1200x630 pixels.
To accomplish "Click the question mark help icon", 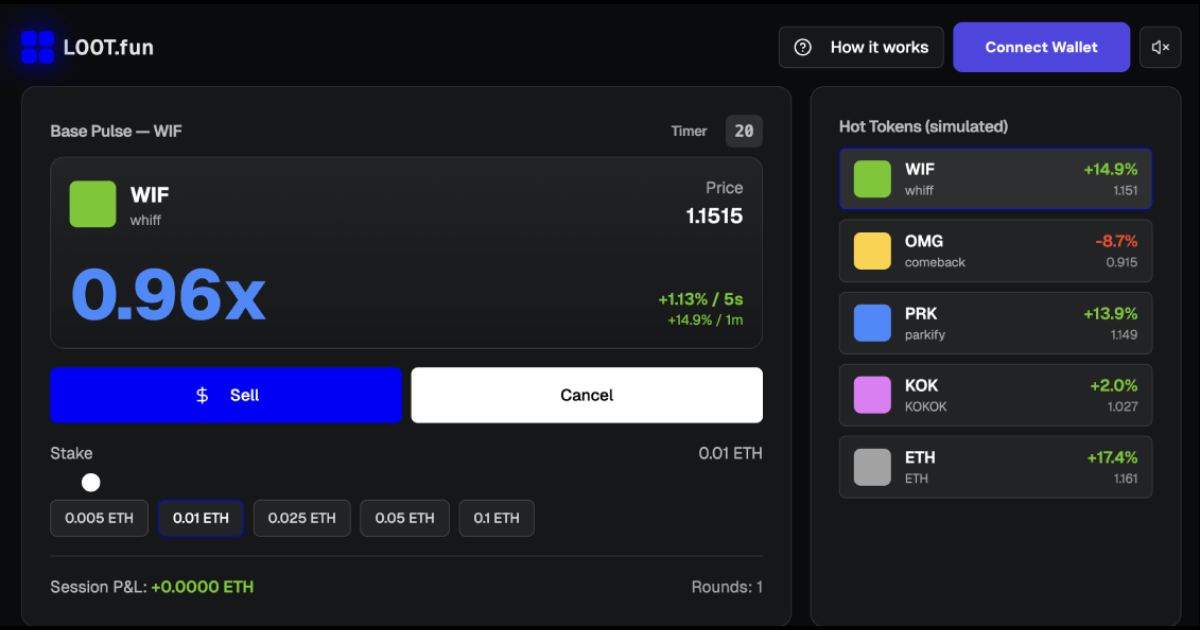I will [x=802, y=47].
